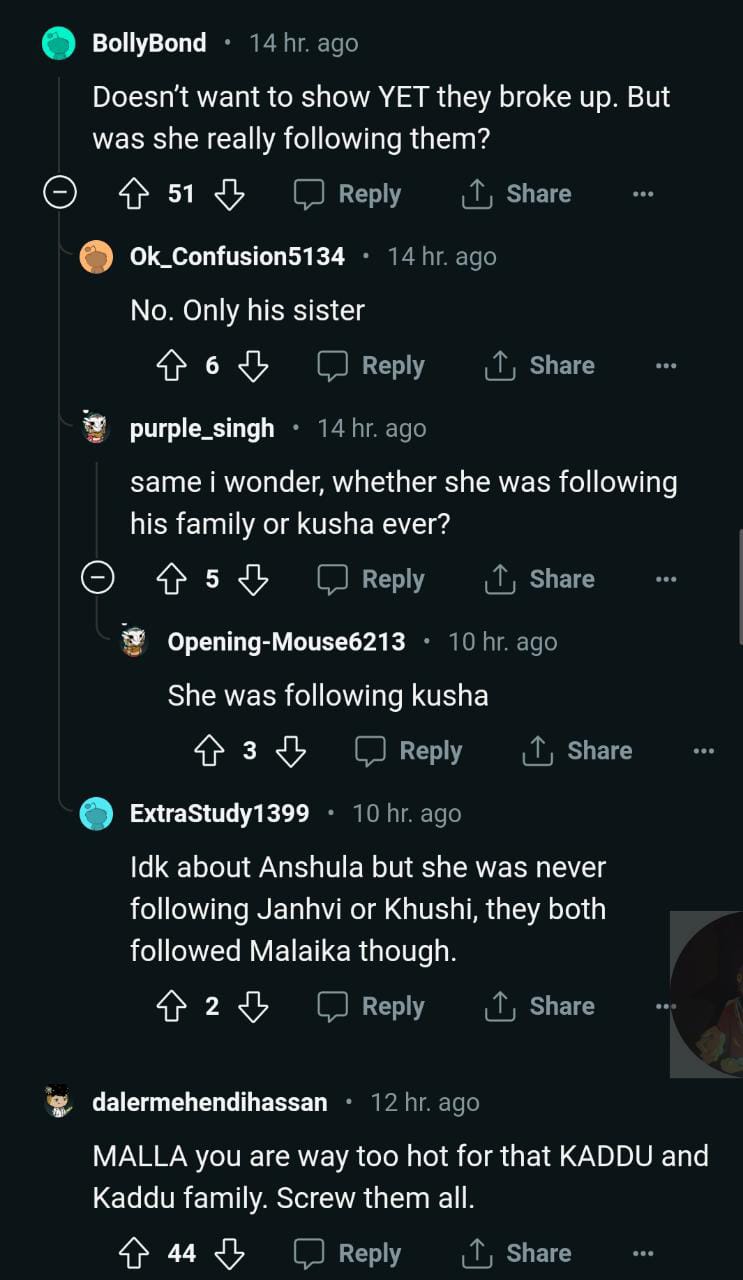The width and height of the screenshot is (743, 1280).
Task: Open more options on Opening-Mouse6213's comment
Action: (x=704, y=751)
